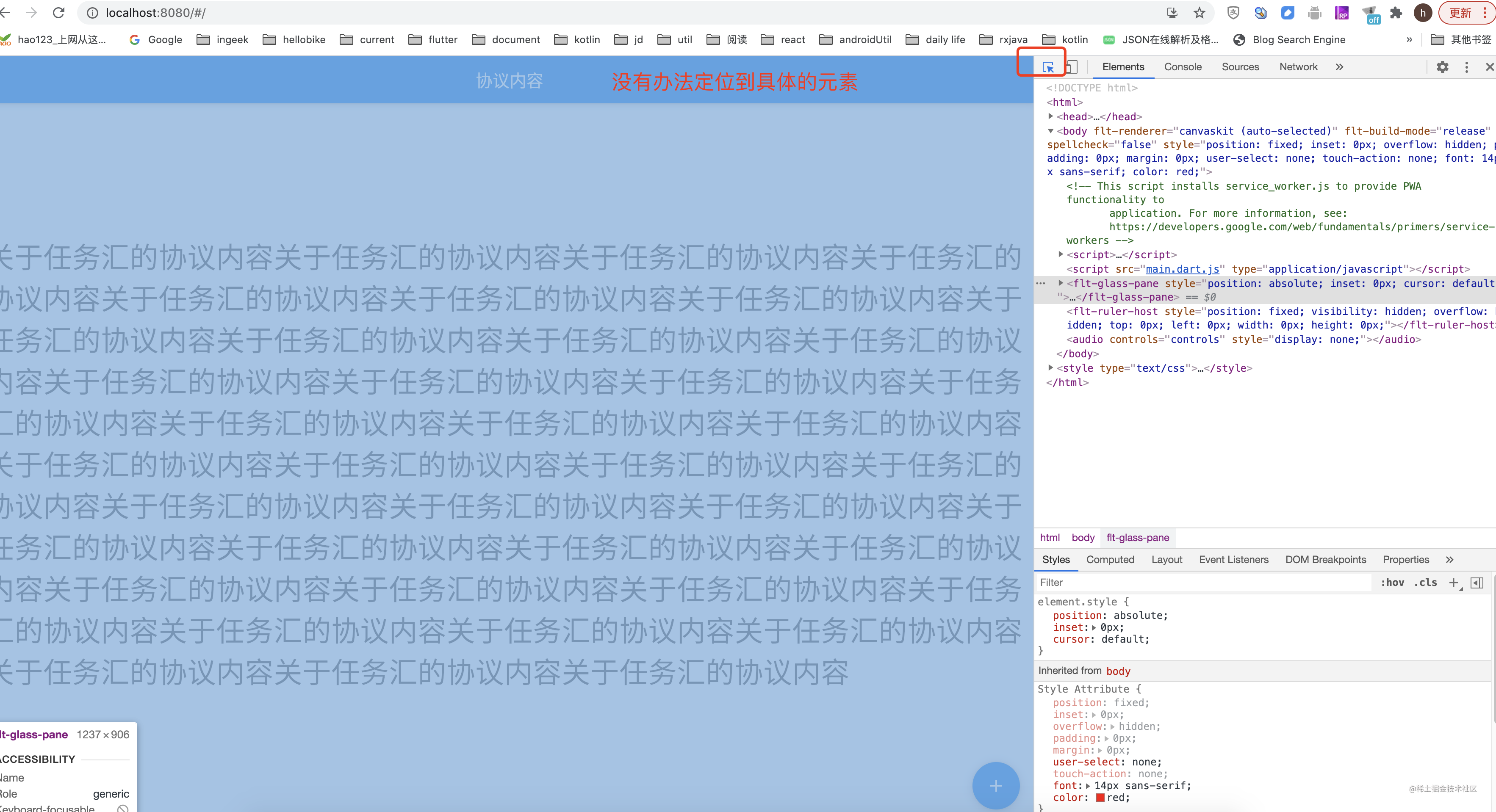Image resolution: width=1496 pixels, height=812 pixels.
Task: Expand the font shorthand property
Action: (x=1088, y=786)
